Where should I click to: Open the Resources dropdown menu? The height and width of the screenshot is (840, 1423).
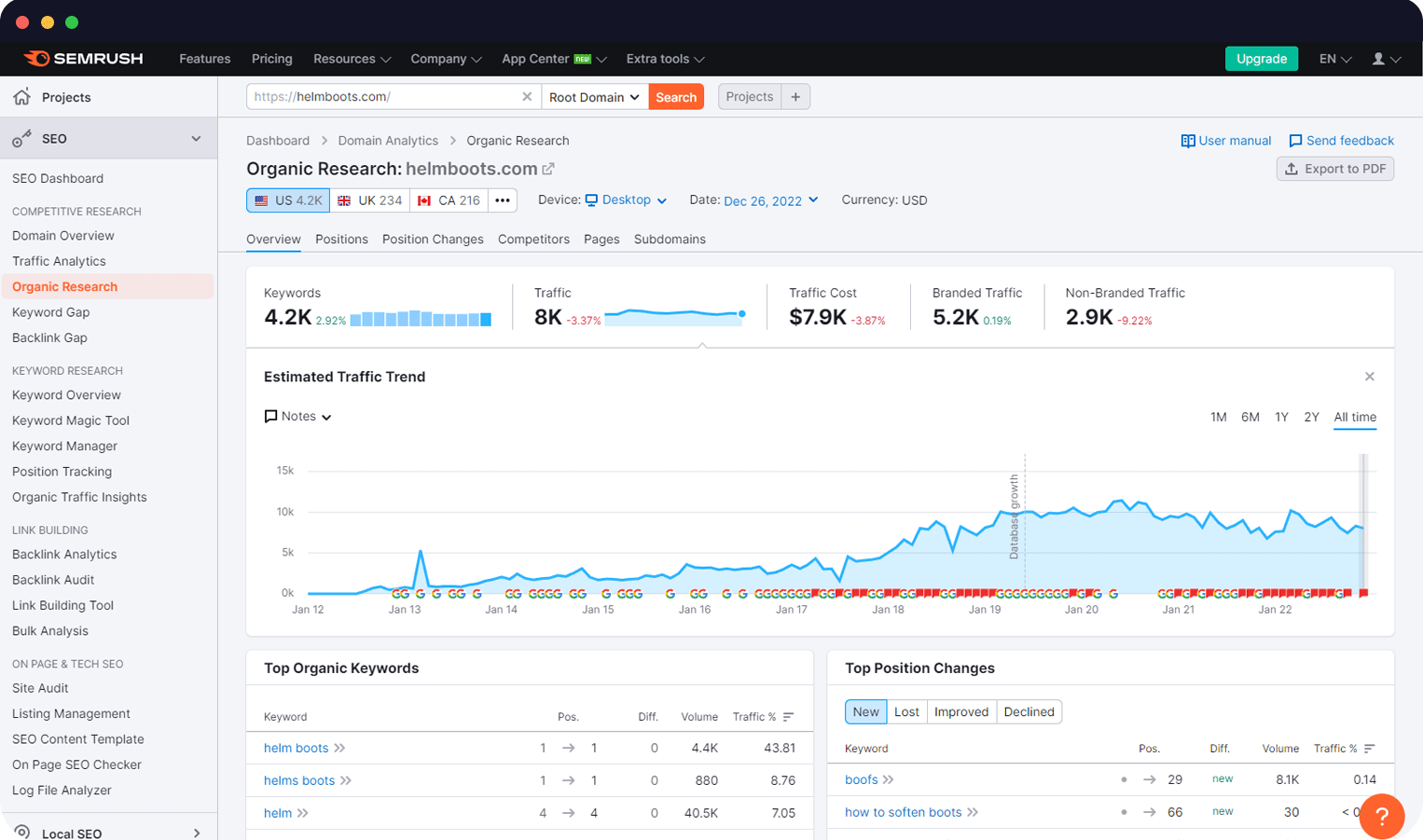[x=352, y=59]
